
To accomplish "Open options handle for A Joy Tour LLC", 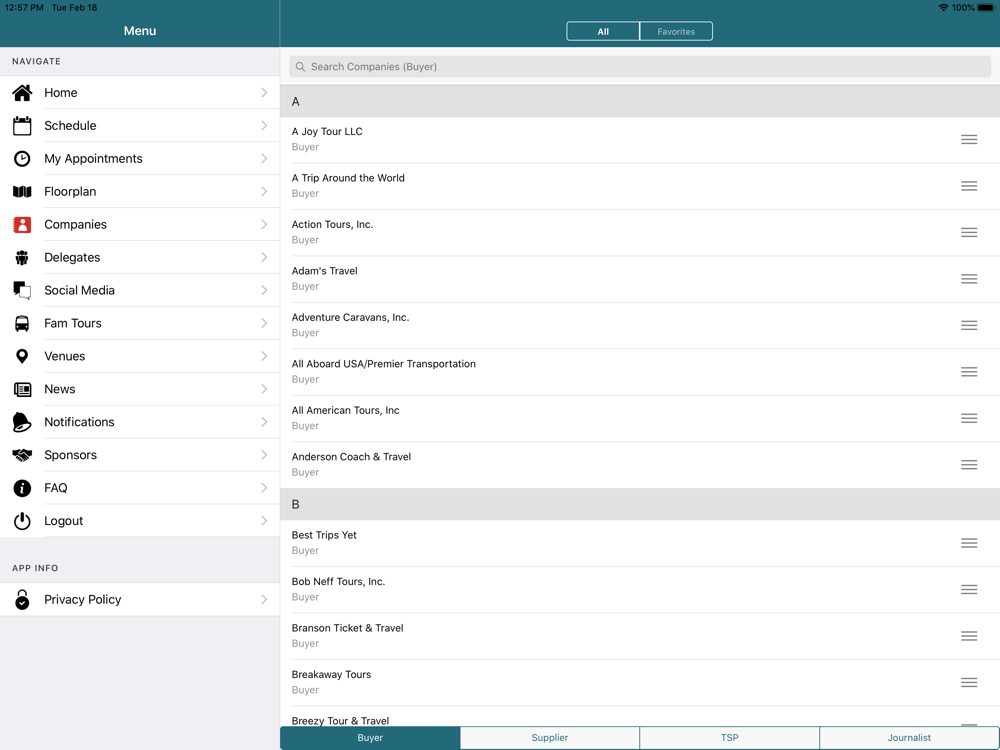I will tap(969, 140).
